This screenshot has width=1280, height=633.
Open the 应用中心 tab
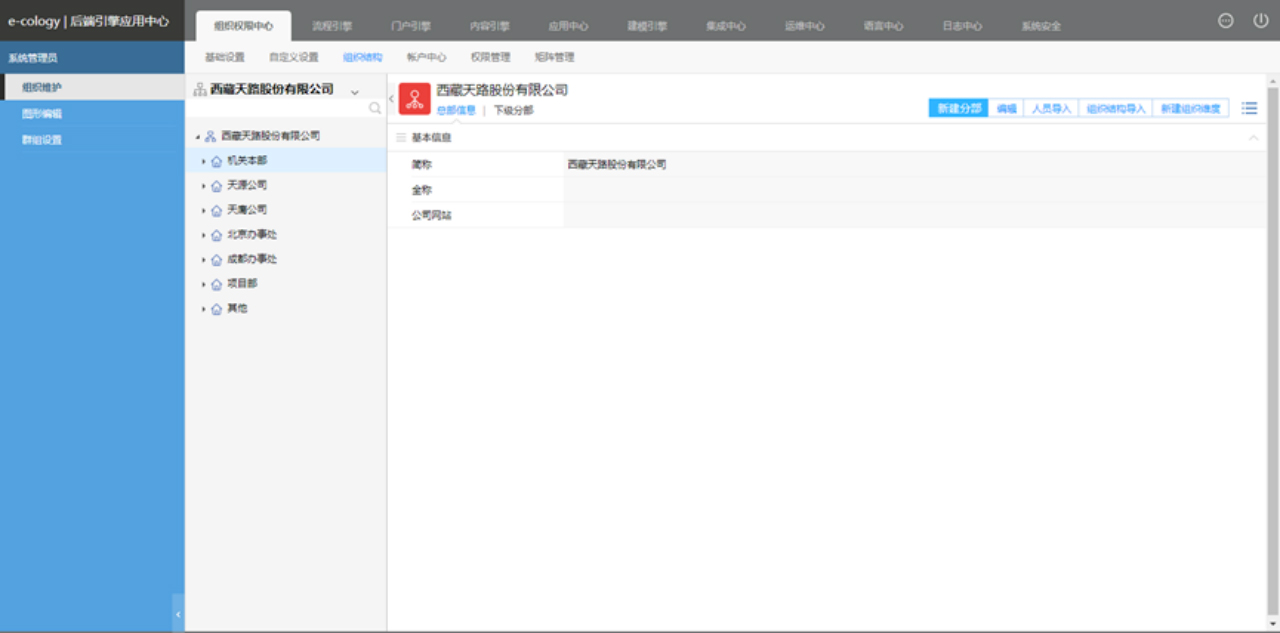[569, 26]
